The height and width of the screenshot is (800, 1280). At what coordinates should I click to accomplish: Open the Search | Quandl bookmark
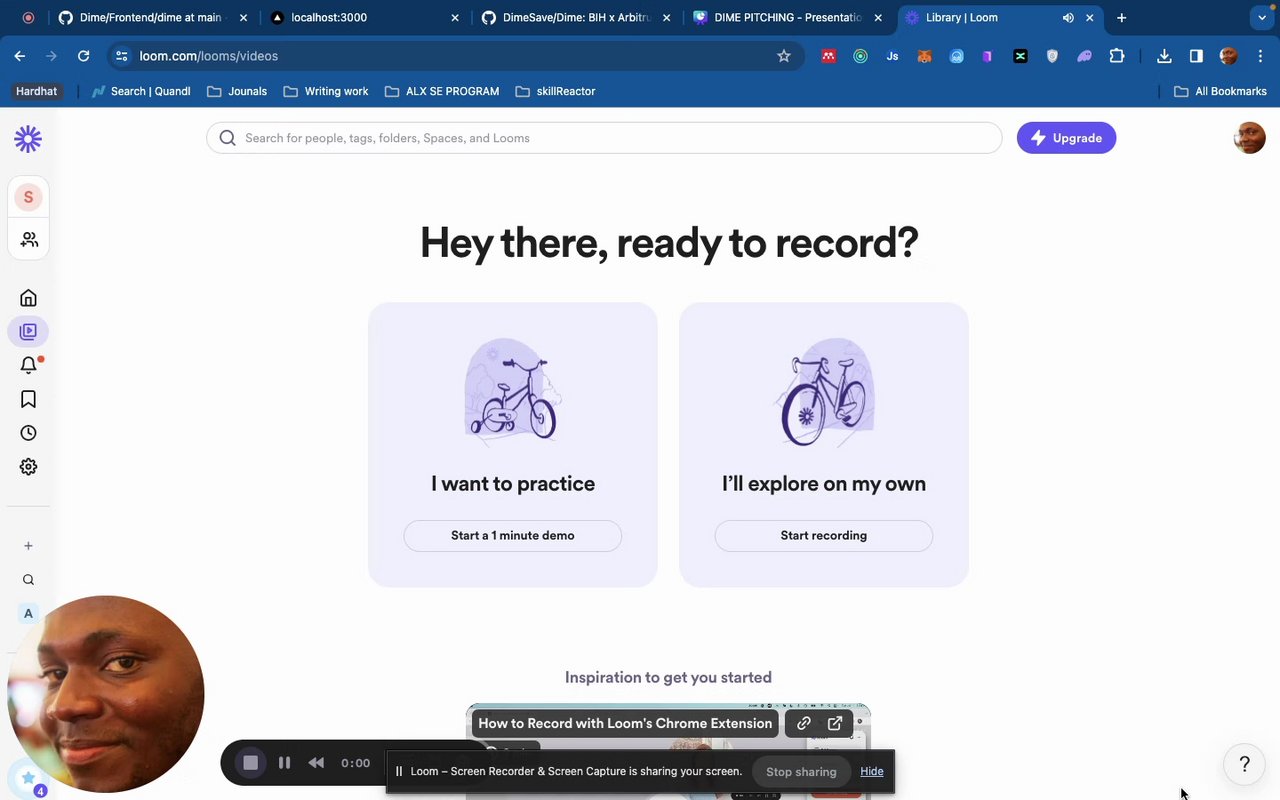point(141,91)
